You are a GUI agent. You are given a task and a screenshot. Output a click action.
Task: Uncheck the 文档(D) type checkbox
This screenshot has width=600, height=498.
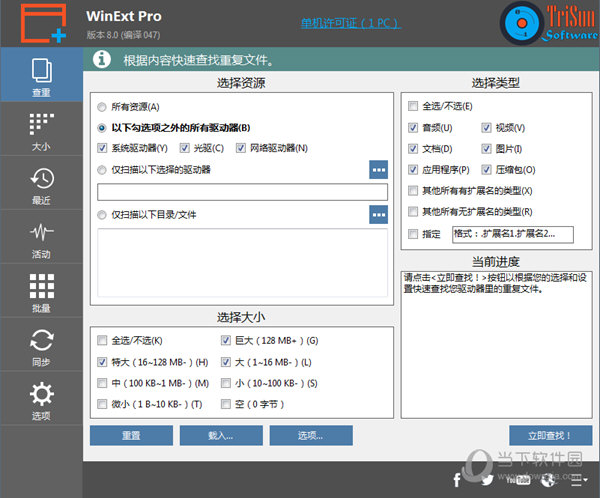pyautogui.click(x=413, y=149)
